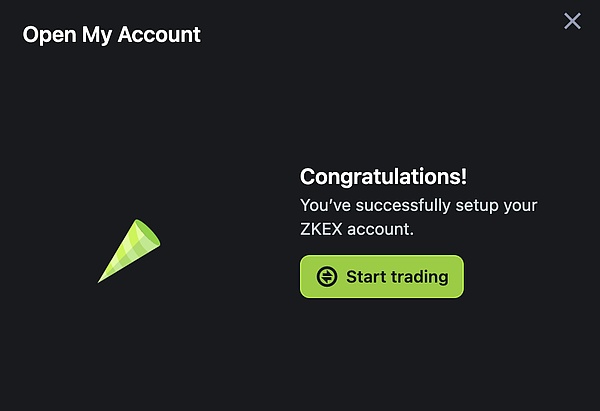
Task: Click the word 'trading' on the green button
Action: pyautogui.click(x=419, y=277)
